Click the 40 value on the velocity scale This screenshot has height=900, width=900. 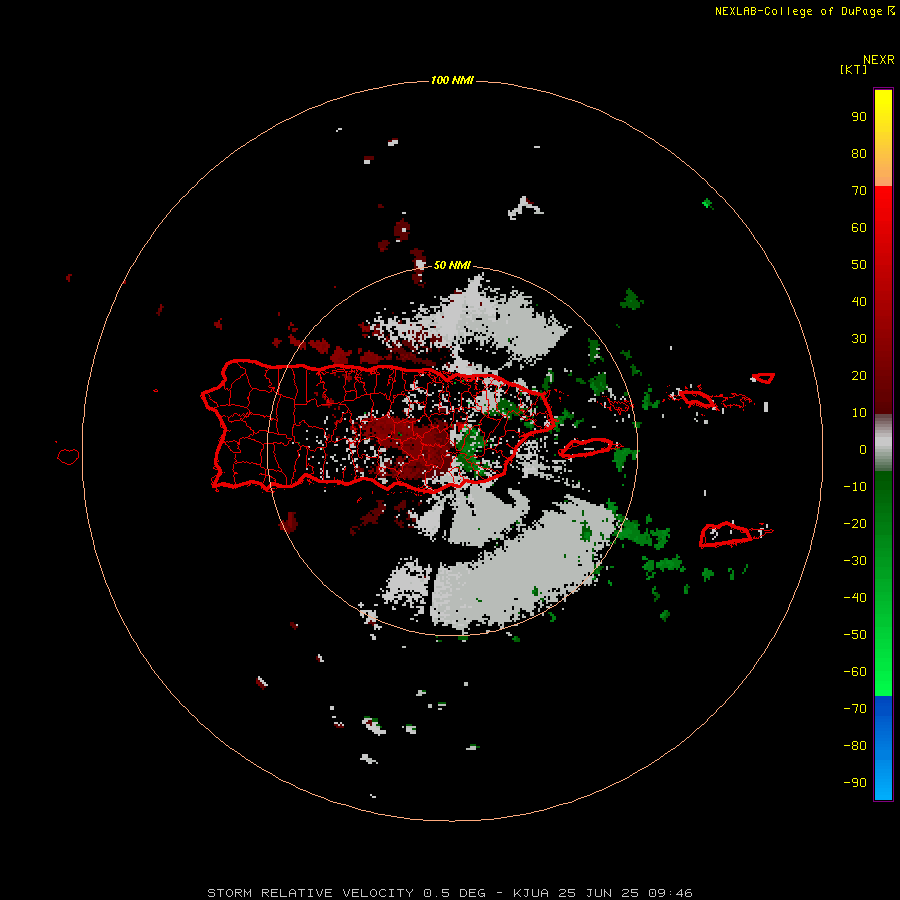pyautogui.click(x=859, y=301)
